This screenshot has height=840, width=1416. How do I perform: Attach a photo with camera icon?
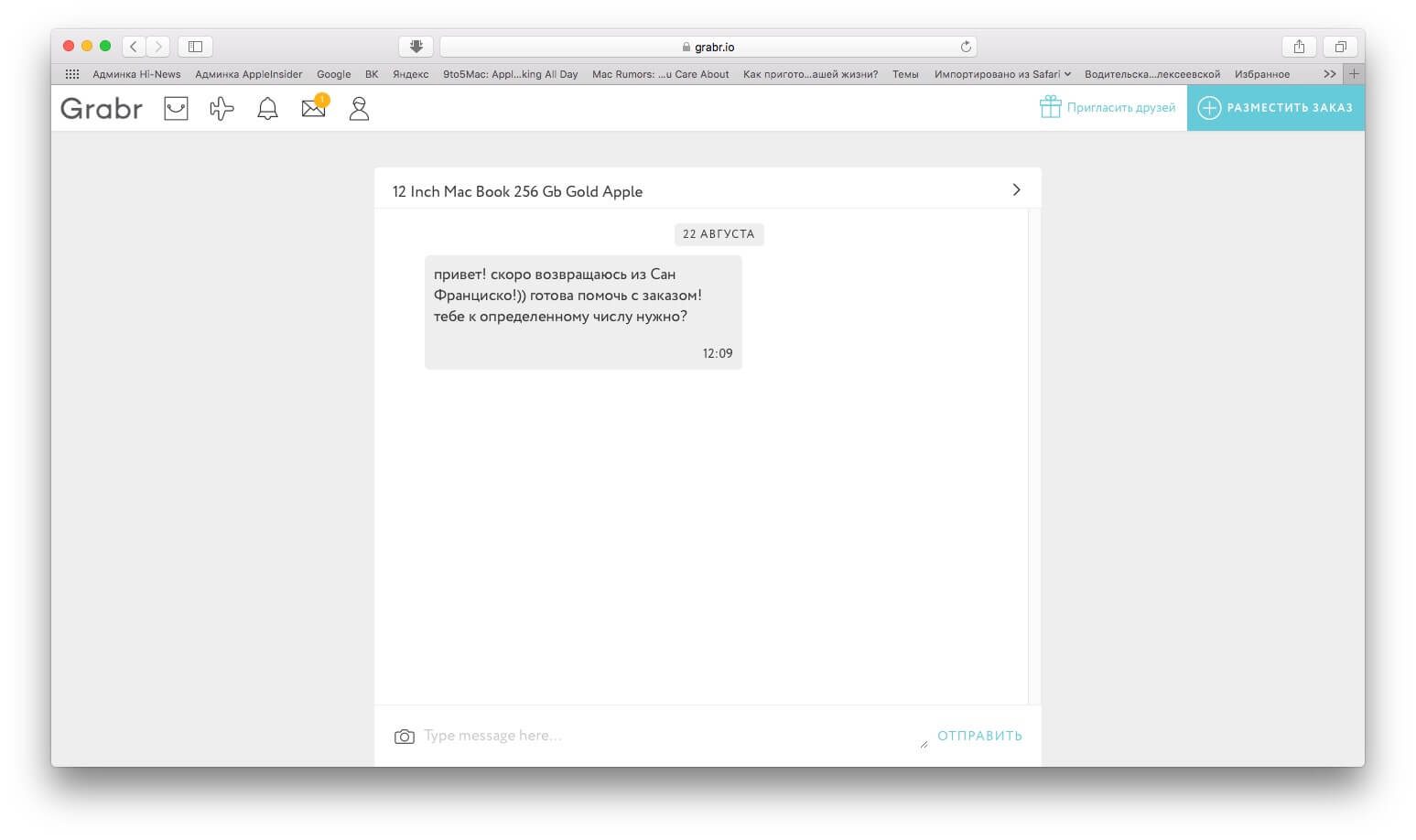(x=404, y=737)
